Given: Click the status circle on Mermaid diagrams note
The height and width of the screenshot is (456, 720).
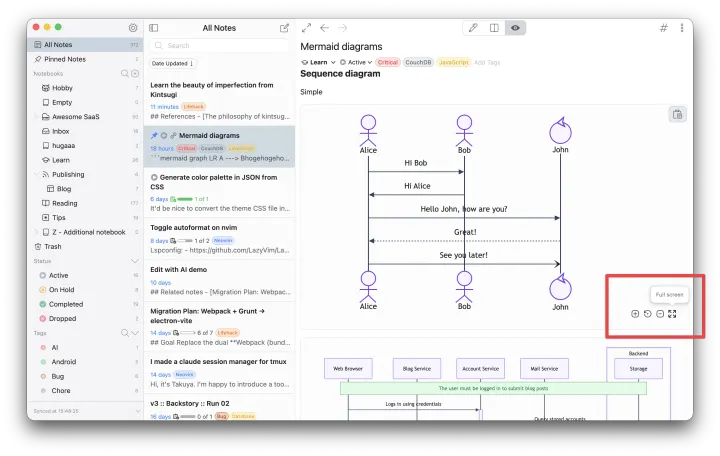Looking at the screenshot, I should pos(163,135).
